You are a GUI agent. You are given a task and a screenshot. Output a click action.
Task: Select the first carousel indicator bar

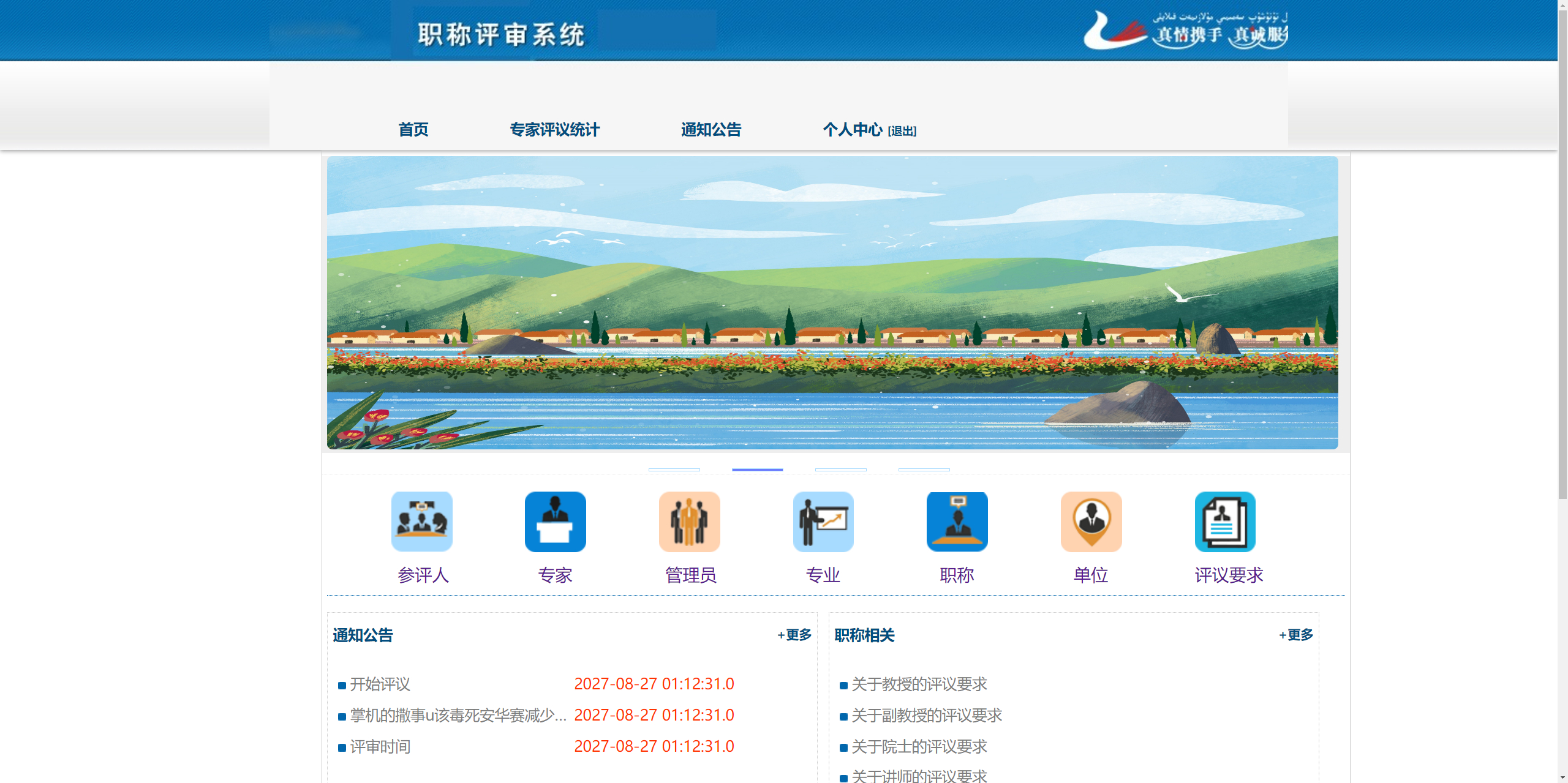pyautogui.click(x=674, y=470)
